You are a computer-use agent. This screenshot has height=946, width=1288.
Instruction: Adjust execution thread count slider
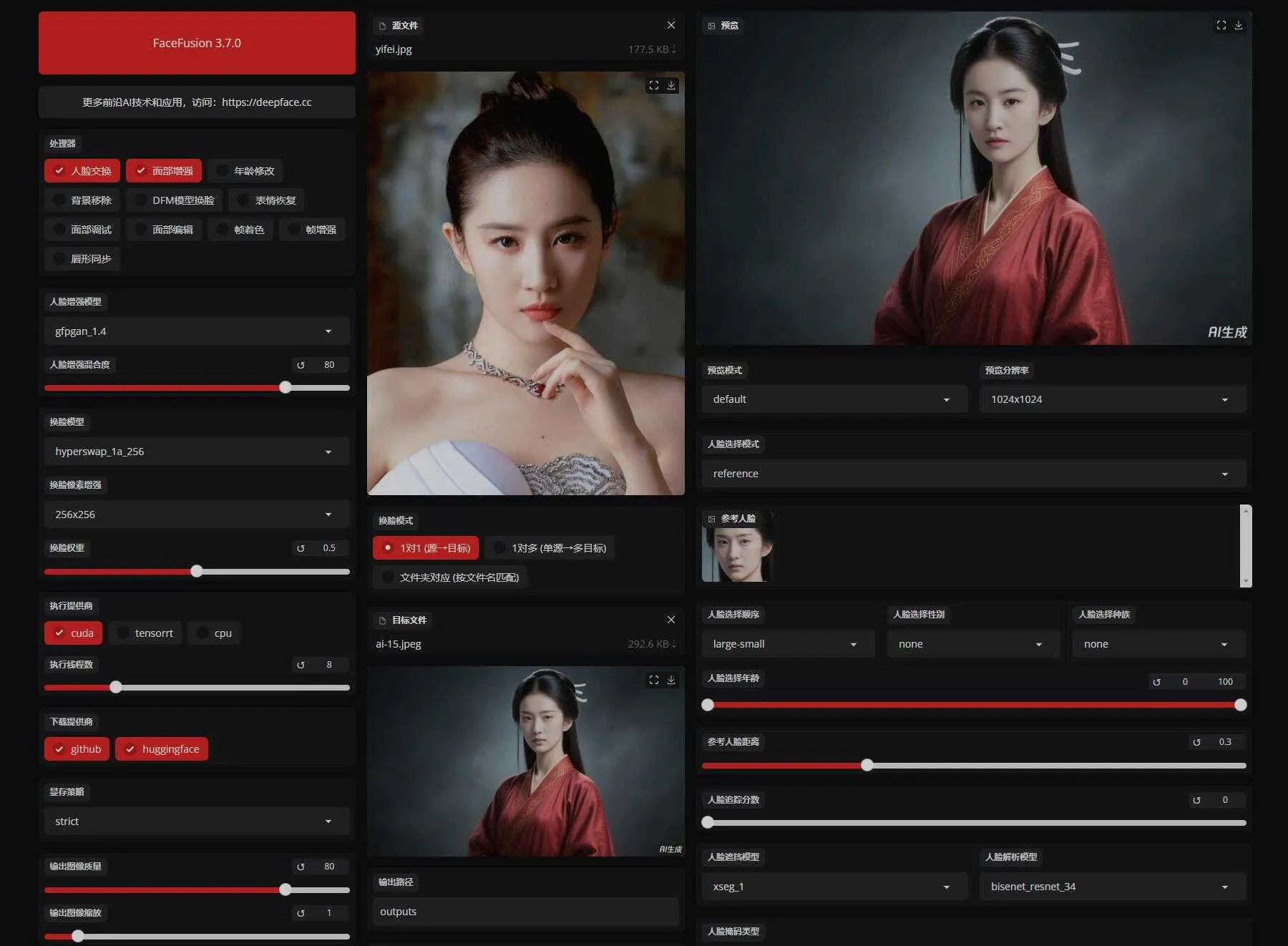(x=197, y=688)
